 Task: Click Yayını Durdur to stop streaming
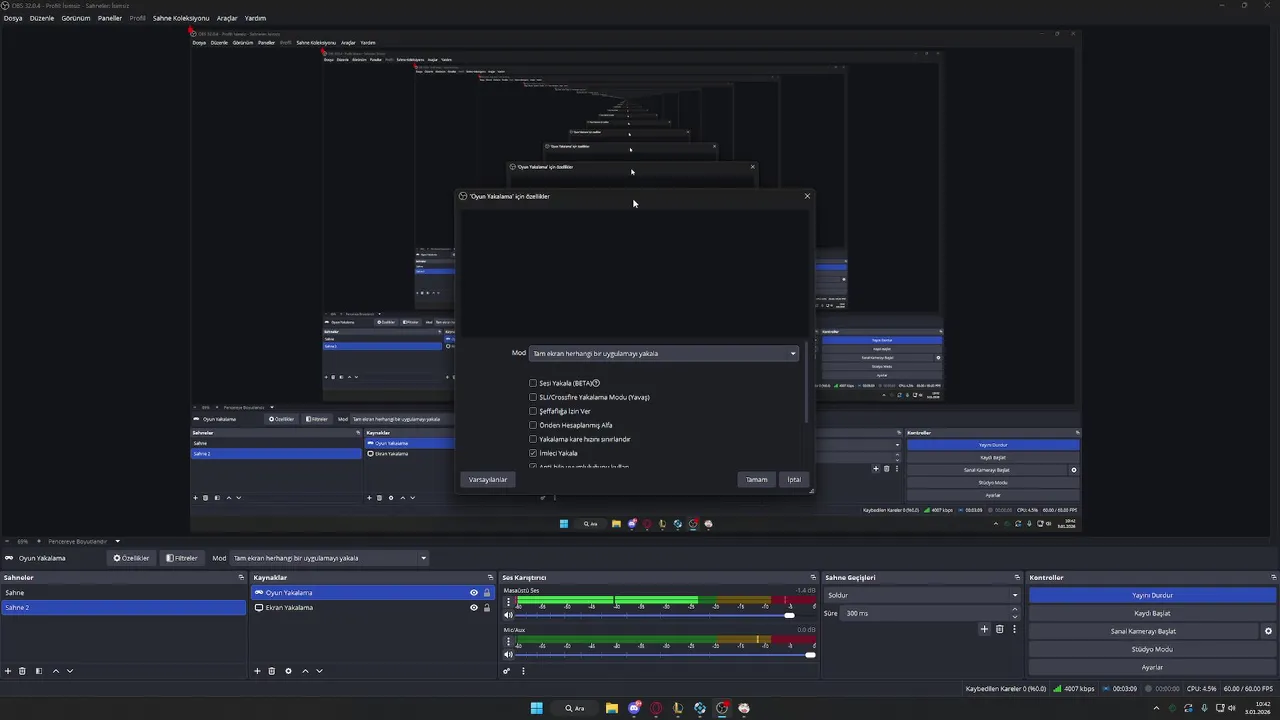pos(1152,595)
